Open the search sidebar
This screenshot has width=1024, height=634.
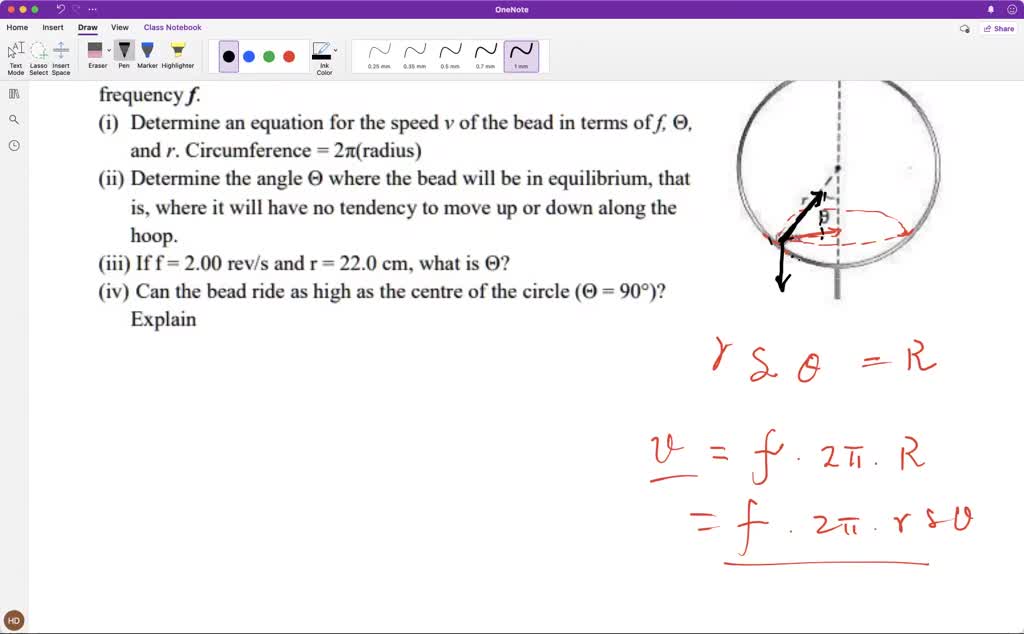(14, 119)
